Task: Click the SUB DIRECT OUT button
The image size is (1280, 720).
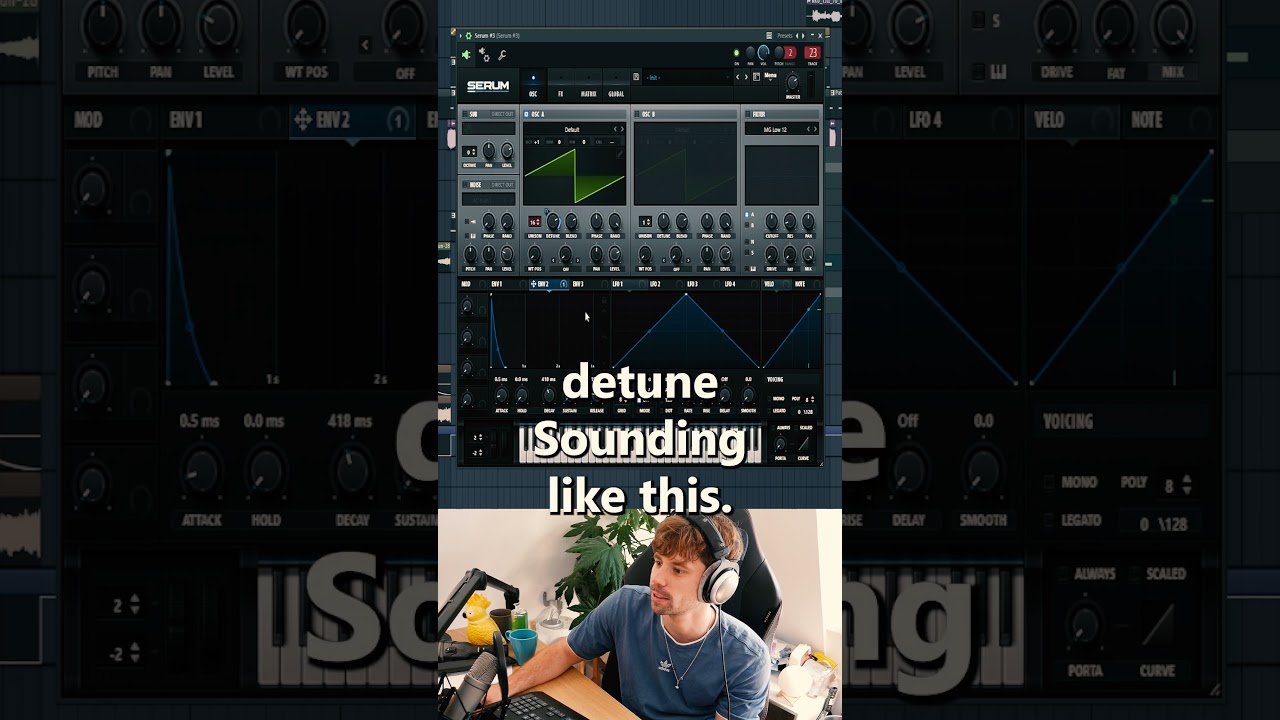Action: [502, 114]
